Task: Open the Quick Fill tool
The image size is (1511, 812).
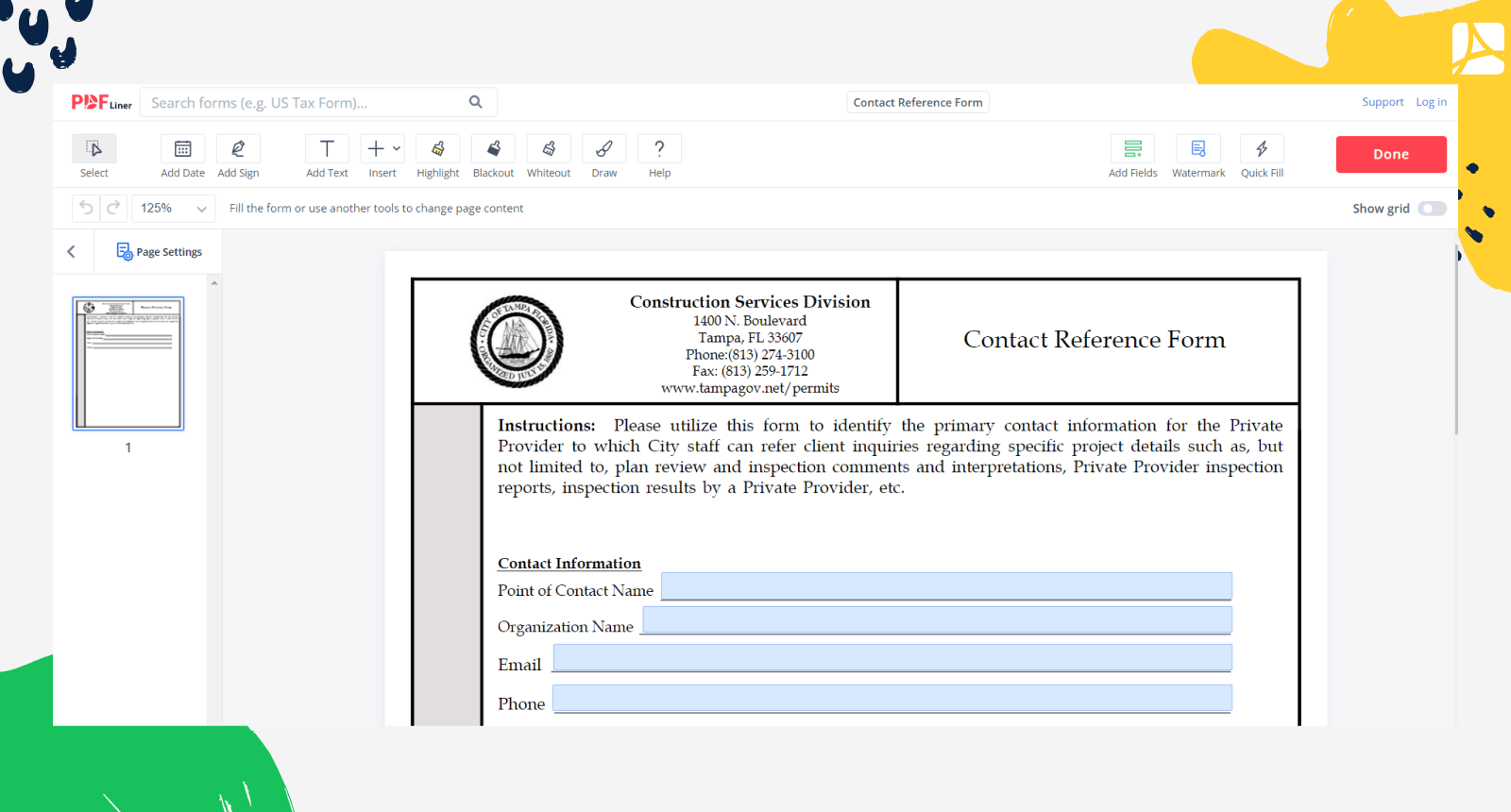Action: click(1262, 149)
